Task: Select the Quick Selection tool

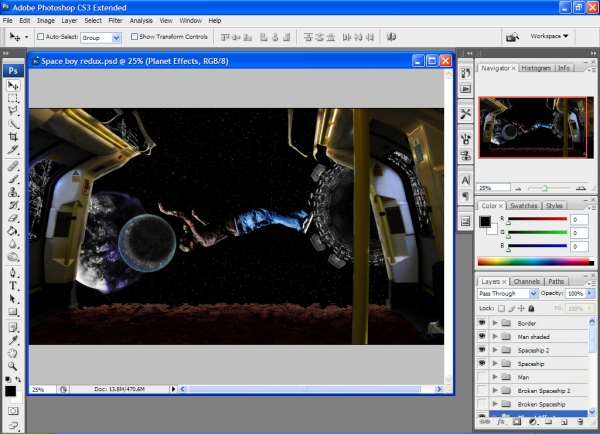Action: 13,124
